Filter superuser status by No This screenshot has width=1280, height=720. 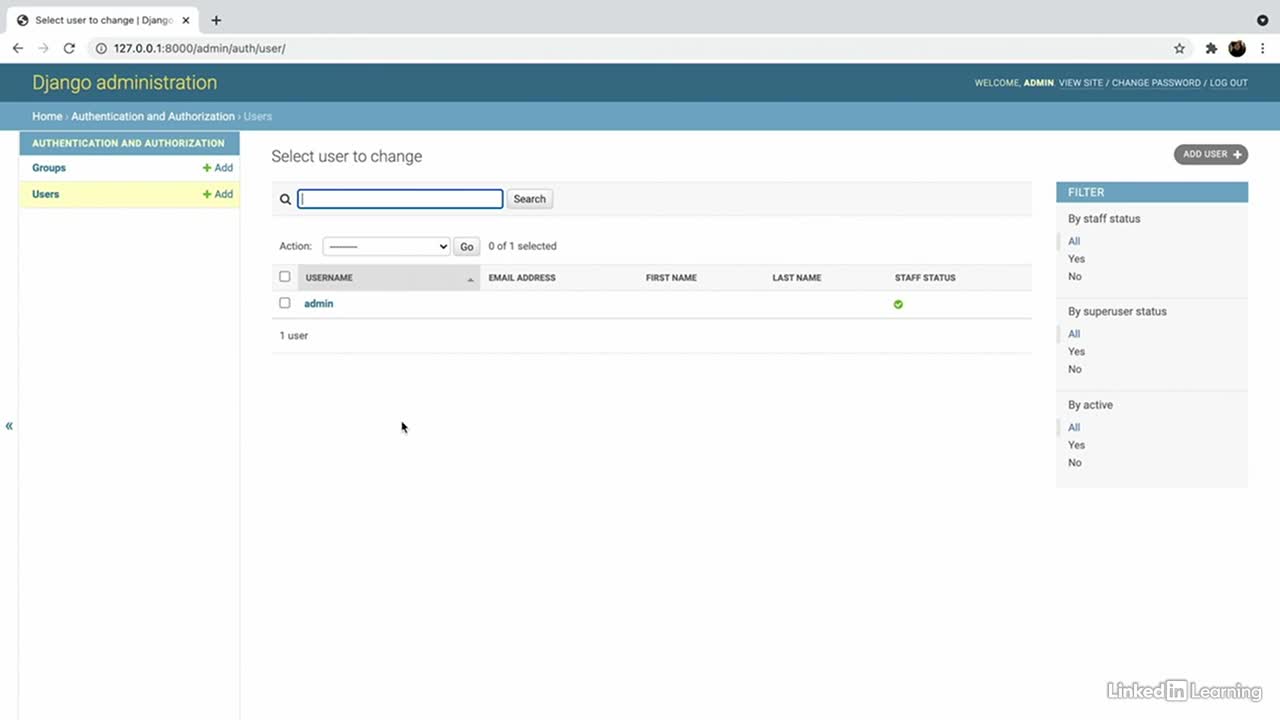tap(1075, 370)
